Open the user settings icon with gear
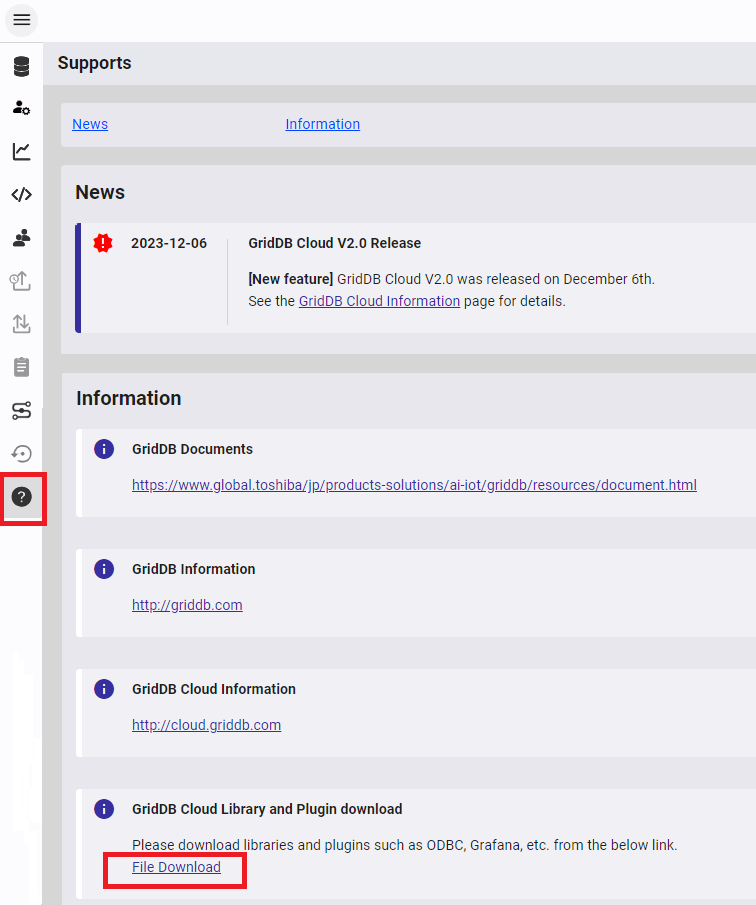The height and width of the screenshot is (905, 756). [21, 108]
